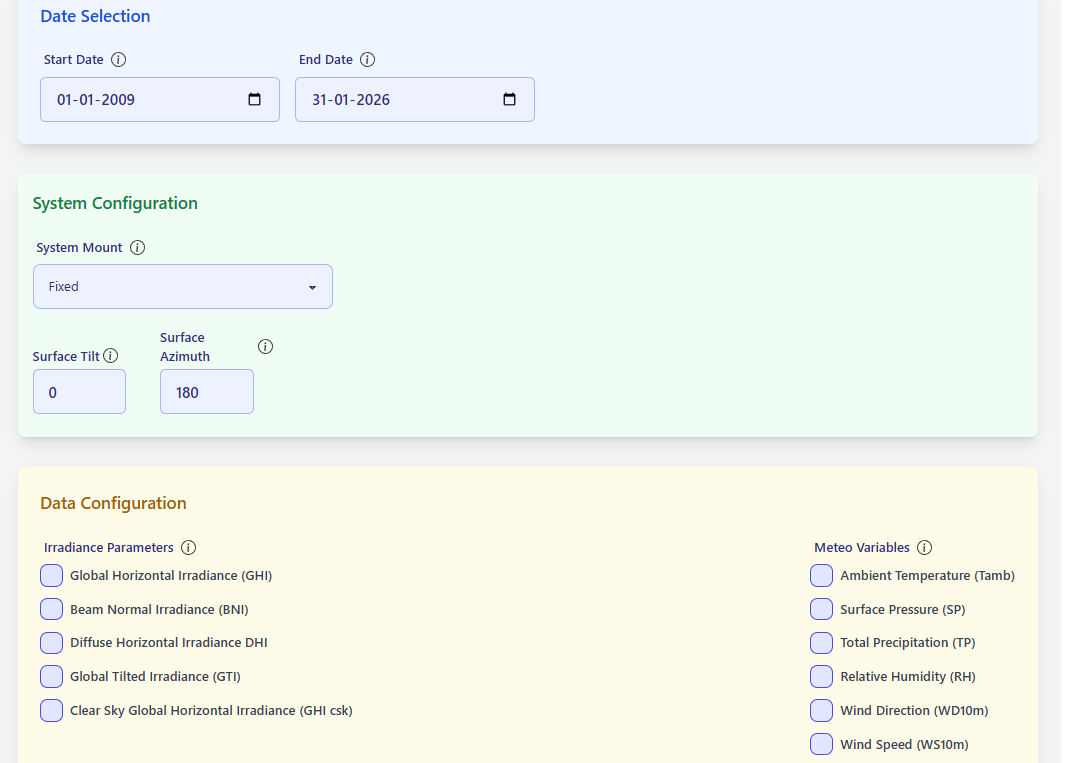Enable Global Horizontal Irradiance (GHI) checkbox
The image size is (1070, 763).
[51, 576]
